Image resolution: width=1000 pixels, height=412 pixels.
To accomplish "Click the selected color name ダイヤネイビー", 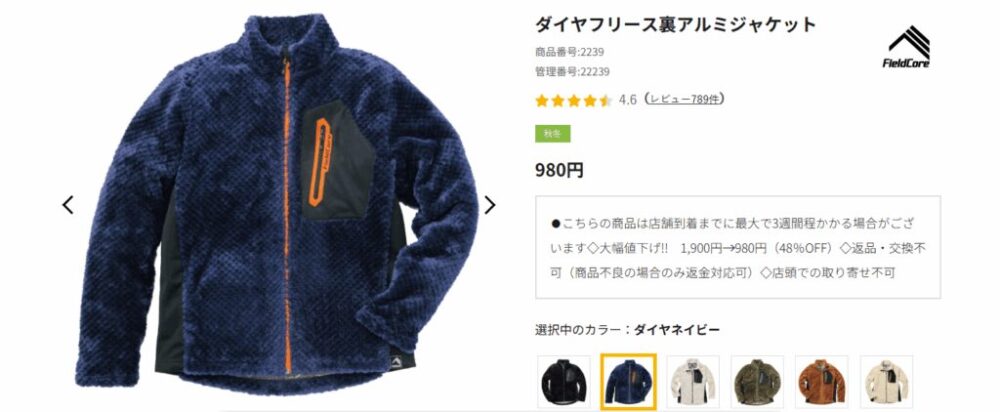I will pyautogui.click(x=677, y=330).
